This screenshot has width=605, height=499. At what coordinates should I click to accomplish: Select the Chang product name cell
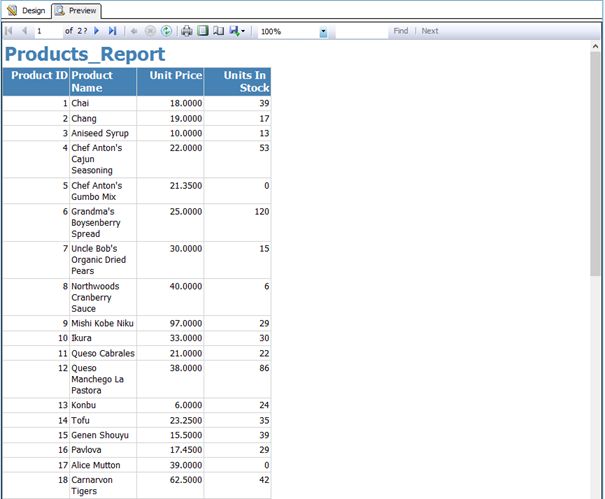[103, 118]
